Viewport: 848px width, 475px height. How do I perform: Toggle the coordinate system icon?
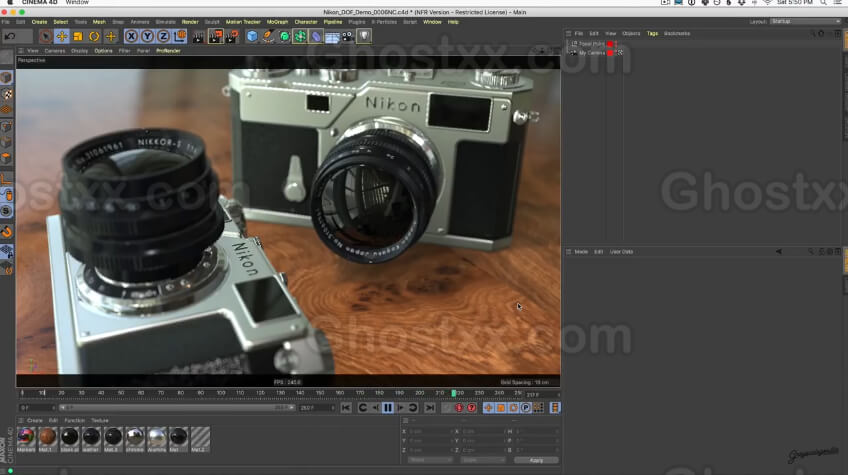(180, 36)
